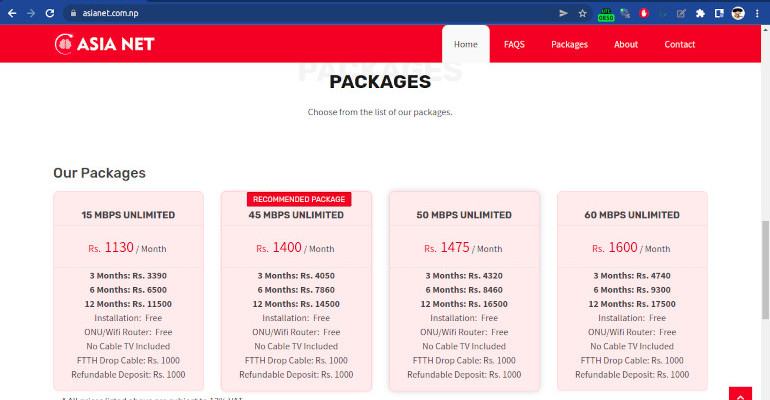Click '12 Months: Rs. 14500' text
770x400 pixels.
point(296,304)
